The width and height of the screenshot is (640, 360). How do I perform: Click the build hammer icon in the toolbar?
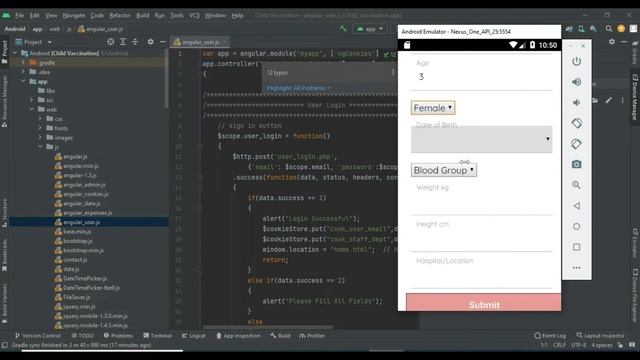coord(343,29)
